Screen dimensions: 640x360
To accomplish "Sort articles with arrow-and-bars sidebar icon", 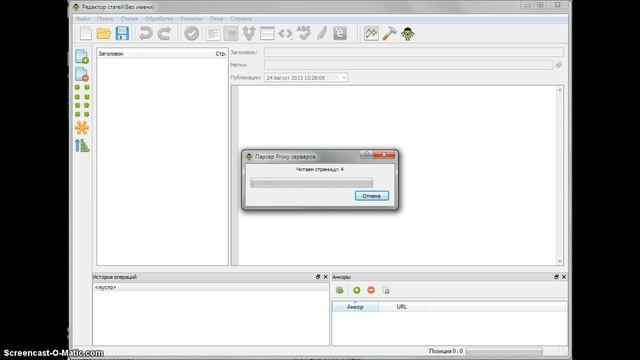I will (x=82, y=145).
